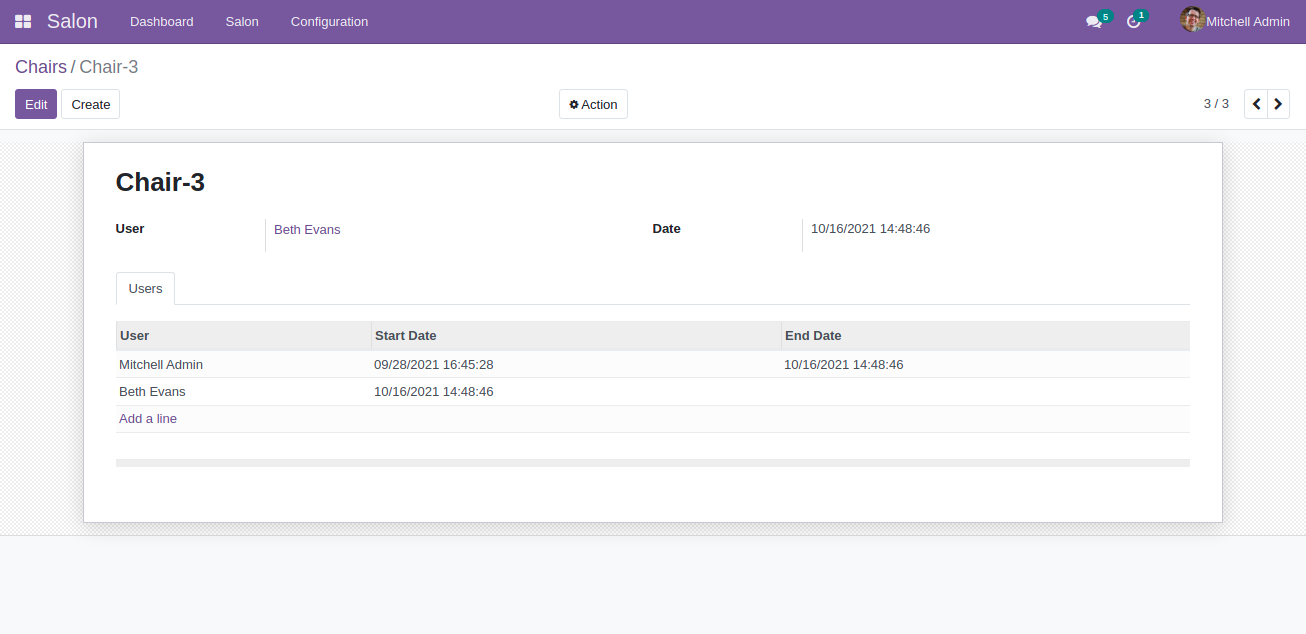The width and height of the screenshot is (1306, 634).
Task: Go to next record arrow
Action: pos(1279,104)
